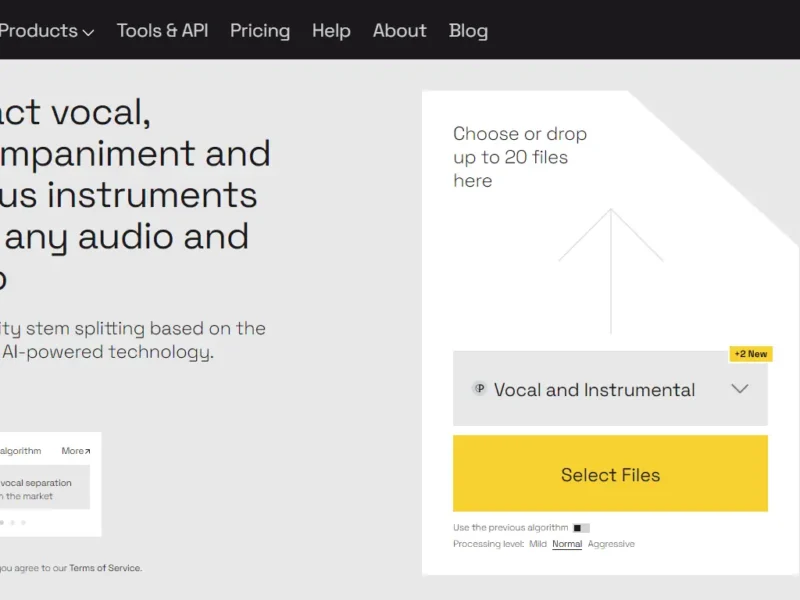
Task: Open the Vocal and Instrumental dropdown
Action: pyautogui.click(x=594, y=390)
